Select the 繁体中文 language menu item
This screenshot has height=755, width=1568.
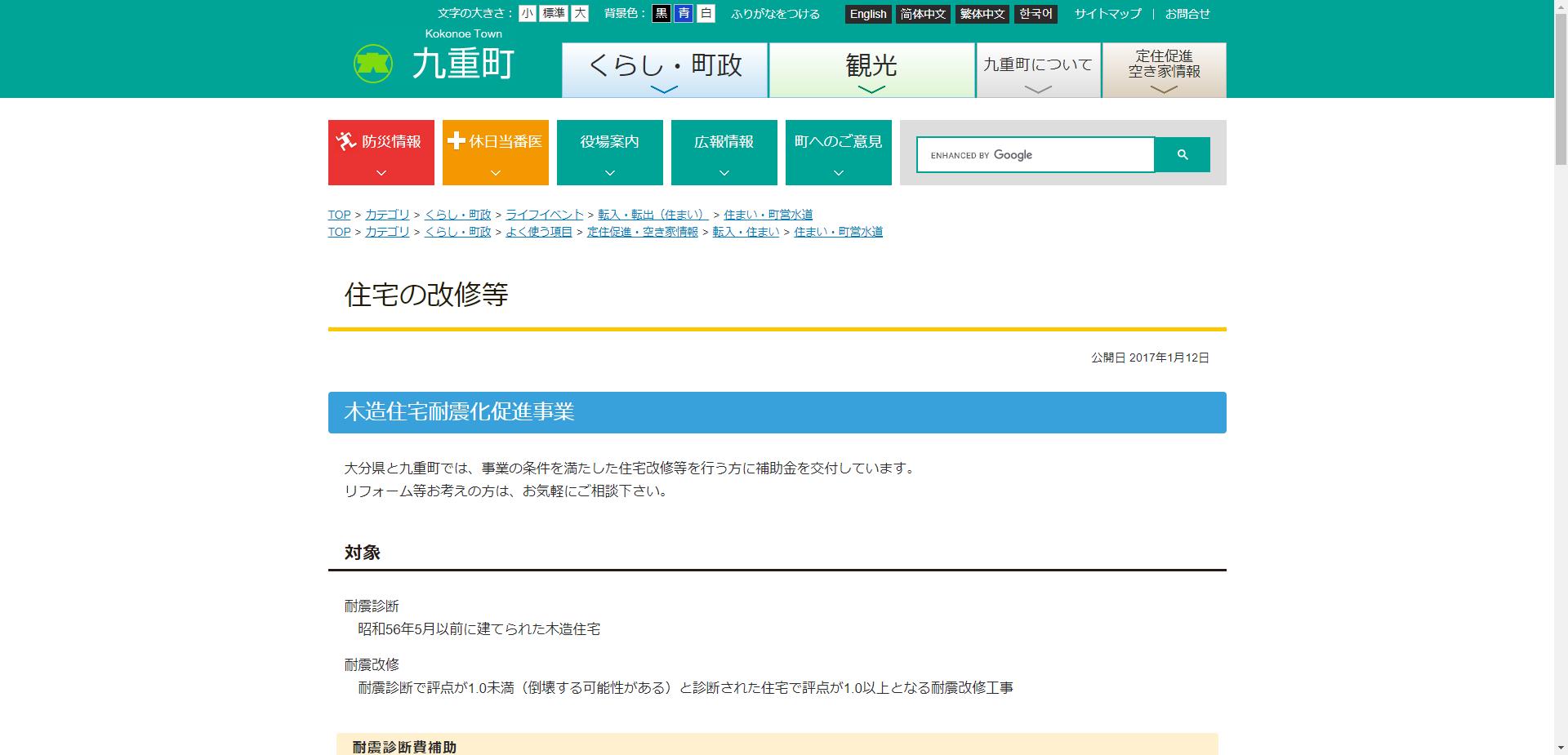[x=982, y=14]
